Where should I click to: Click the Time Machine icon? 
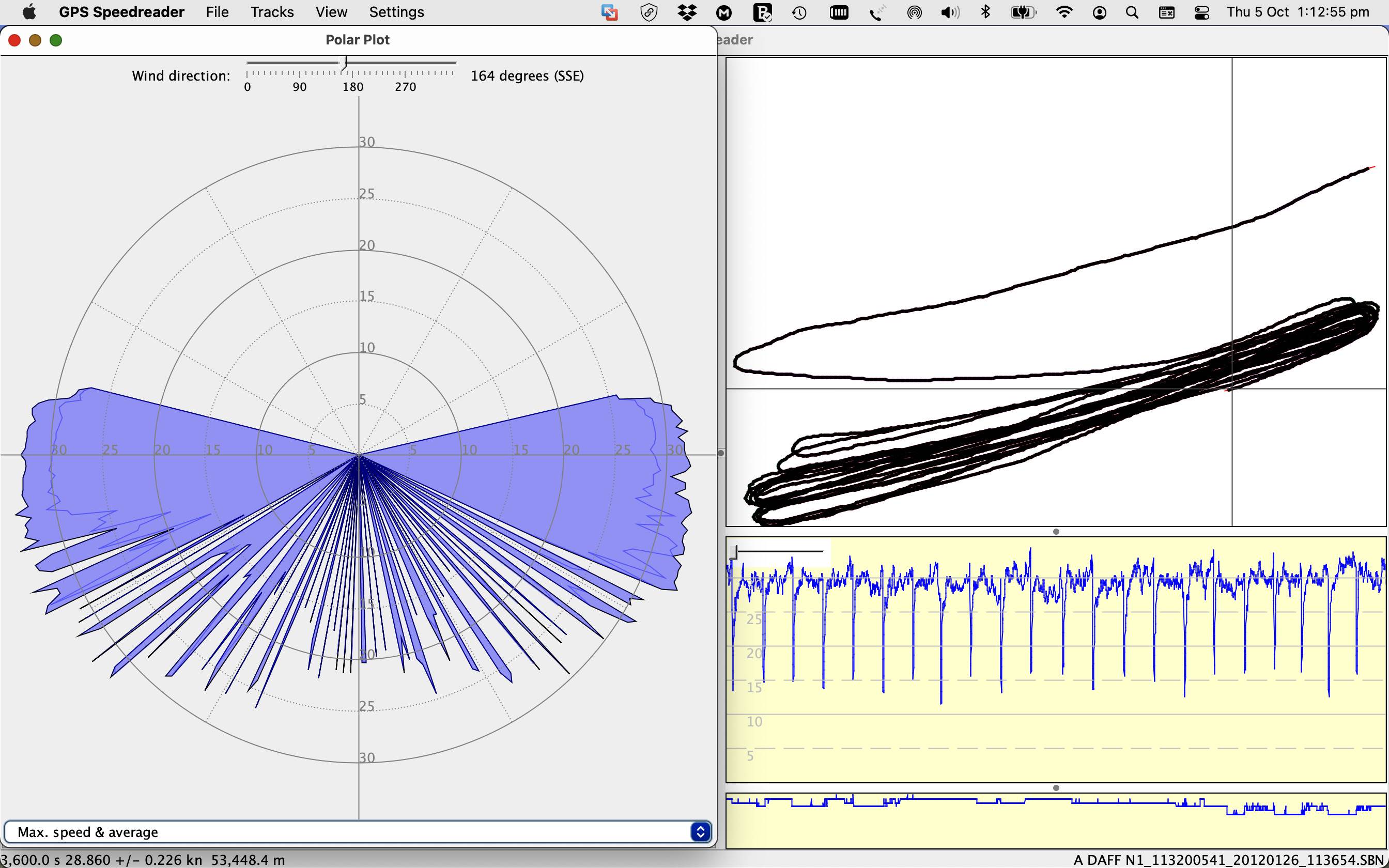799,12
